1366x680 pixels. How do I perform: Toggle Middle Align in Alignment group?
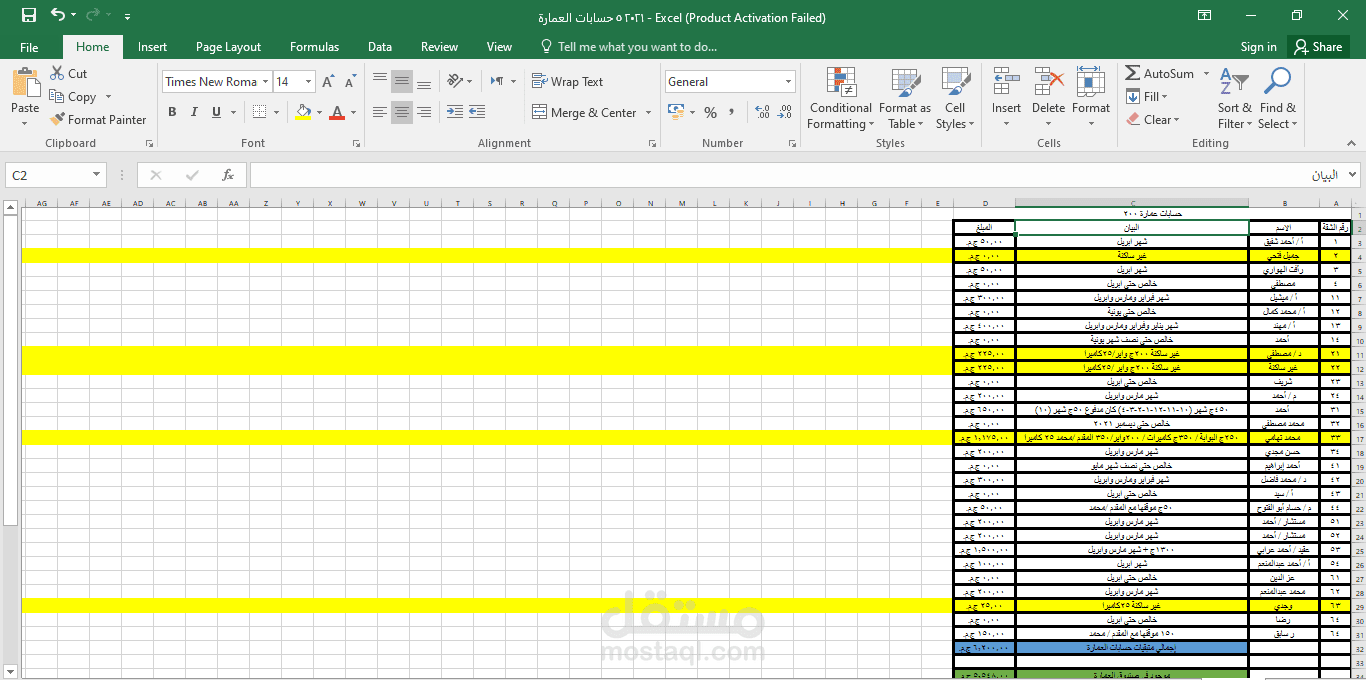(402, 82)
